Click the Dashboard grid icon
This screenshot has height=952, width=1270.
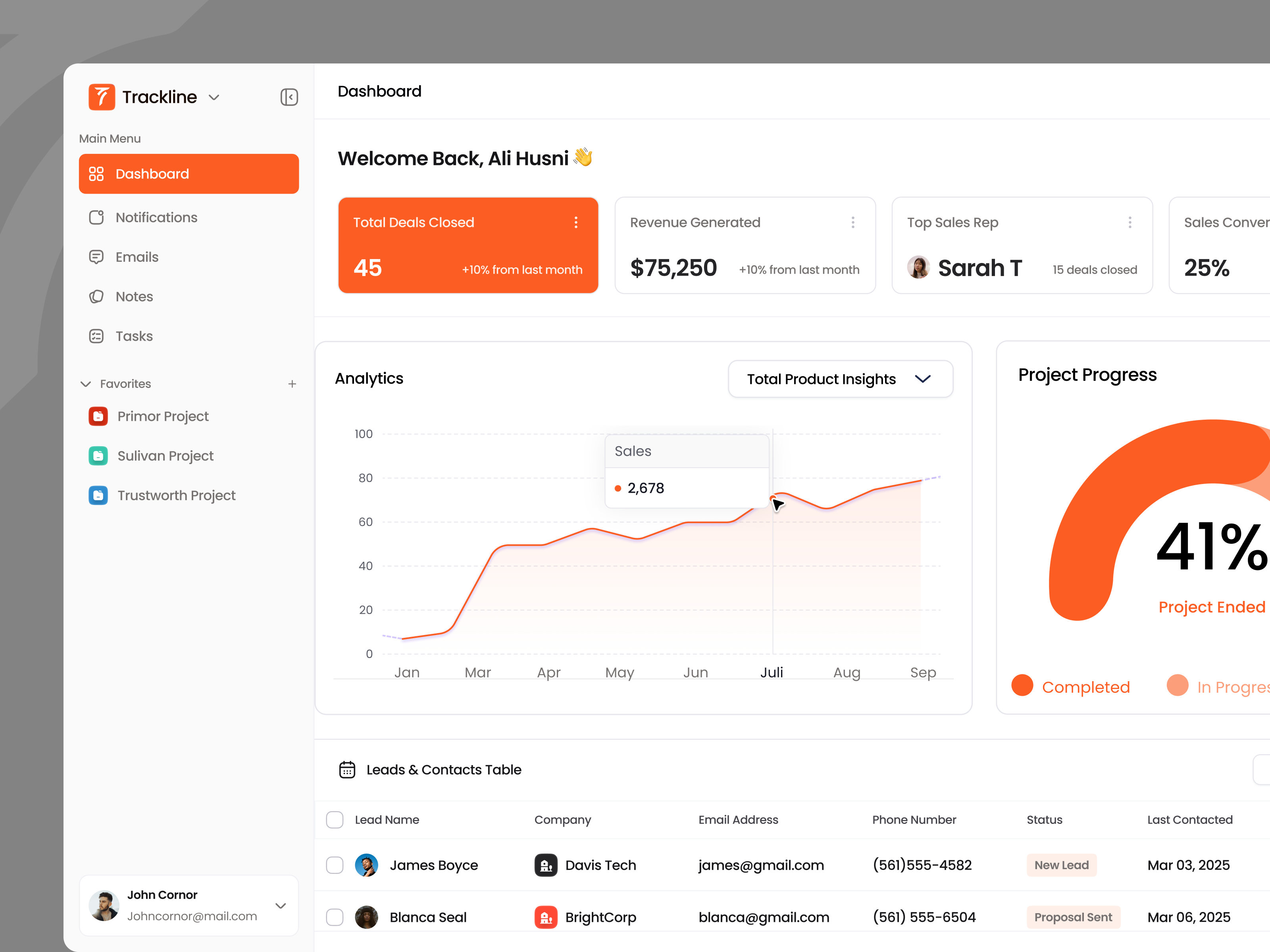click(96, 174)
